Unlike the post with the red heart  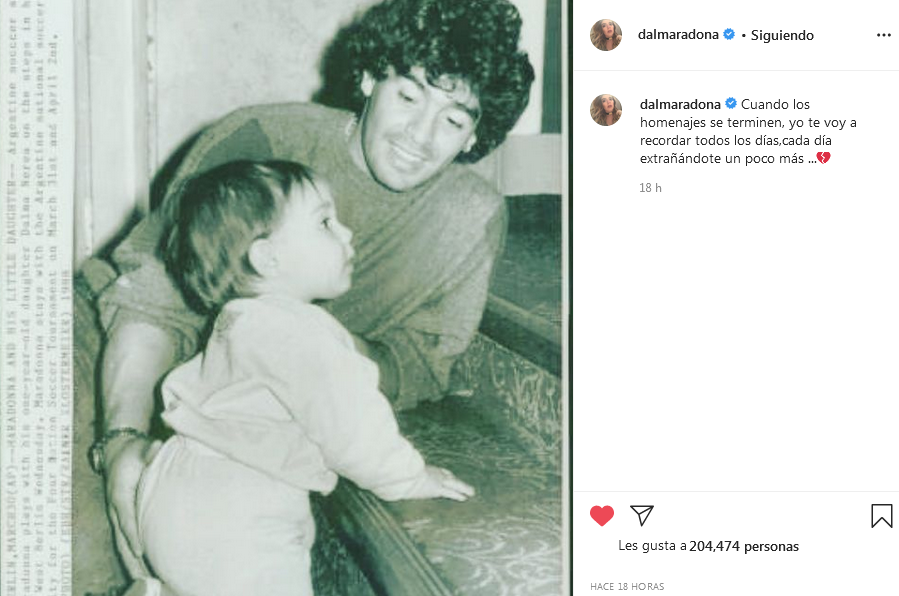601,516
